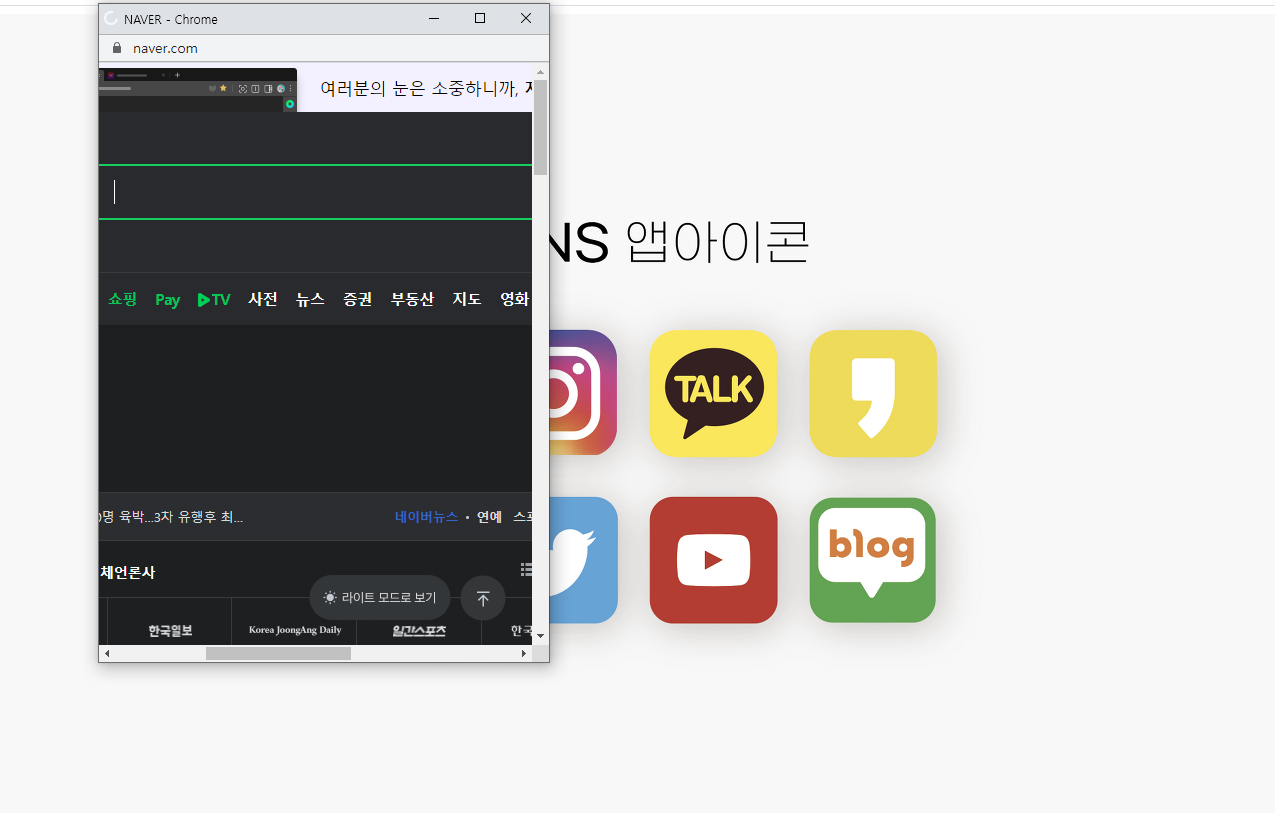Minimize the NAVER Chrome window

[x=434, y=18]
